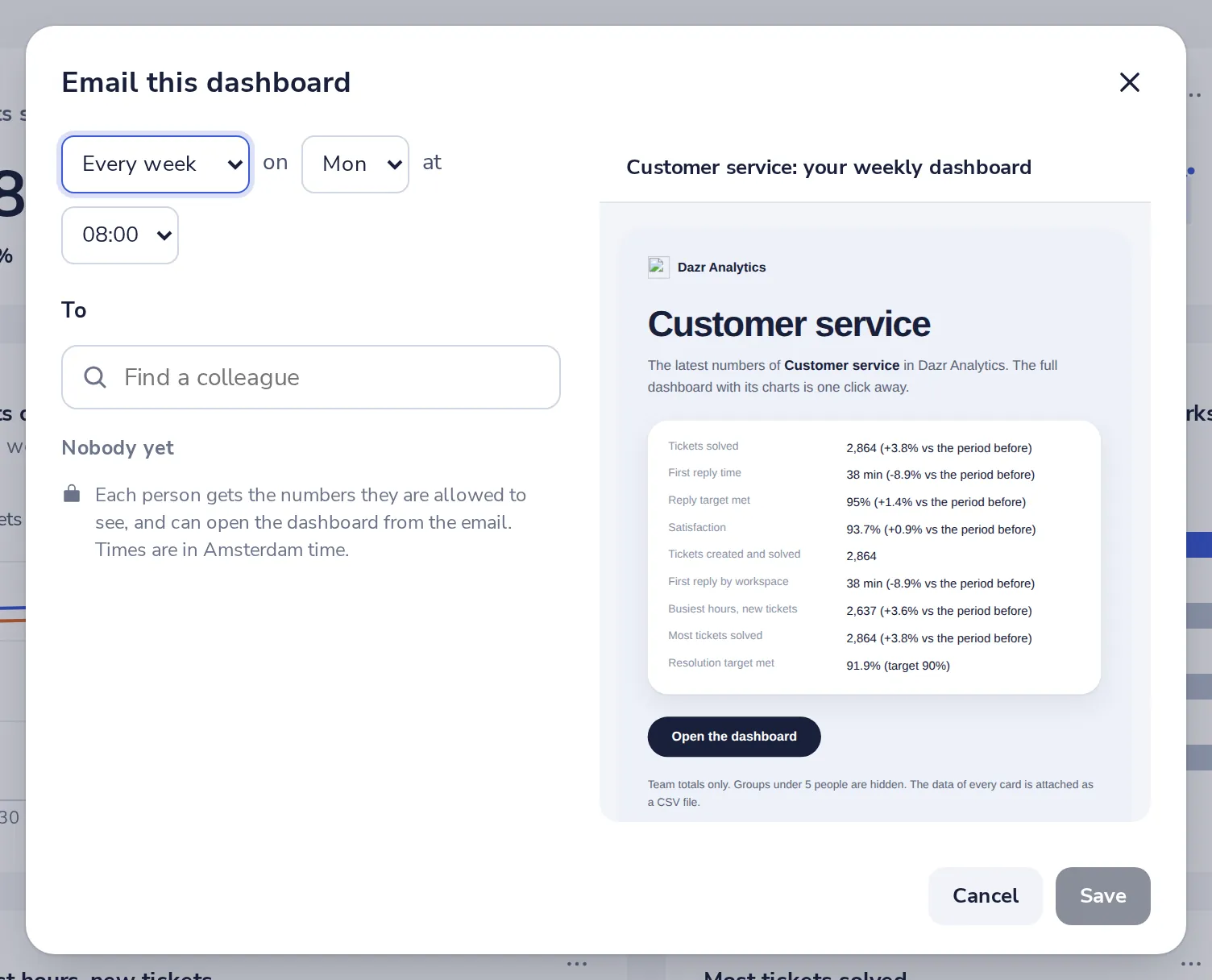The height and width of the screenshot is (980, 1212).
Task: Click the 'Tickets created and solved' label
Action: (x=734, y=554)
